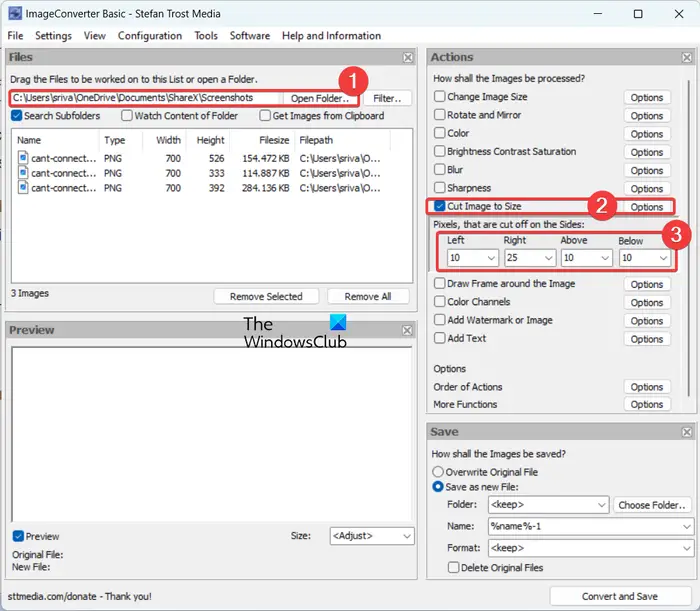Open Options for Cut Image to Size
Image resolution: width=700 pixels, height=611 pixels.
coord(647,207)
